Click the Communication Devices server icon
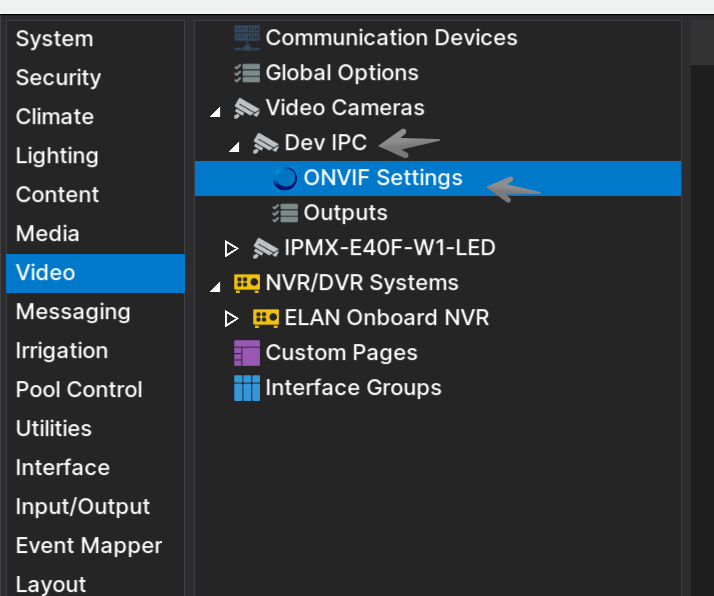The height and width of the screenshot is (596, 714). 247,38
